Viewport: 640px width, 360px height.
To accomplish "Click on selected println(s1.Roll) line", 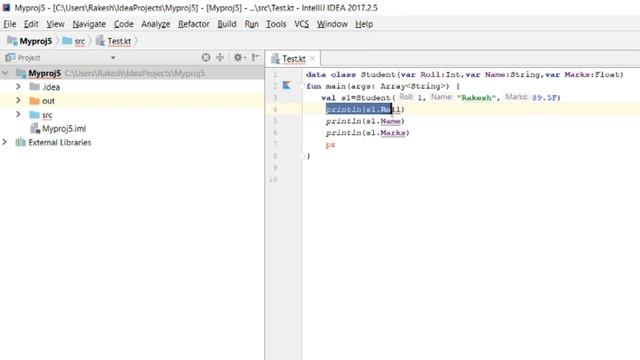I will pos(365,109).
